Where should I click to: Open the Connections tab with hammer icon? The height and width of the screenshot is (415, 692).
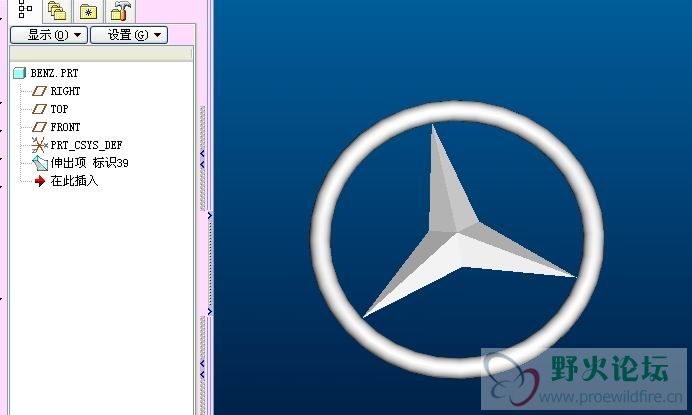[120, 11]
